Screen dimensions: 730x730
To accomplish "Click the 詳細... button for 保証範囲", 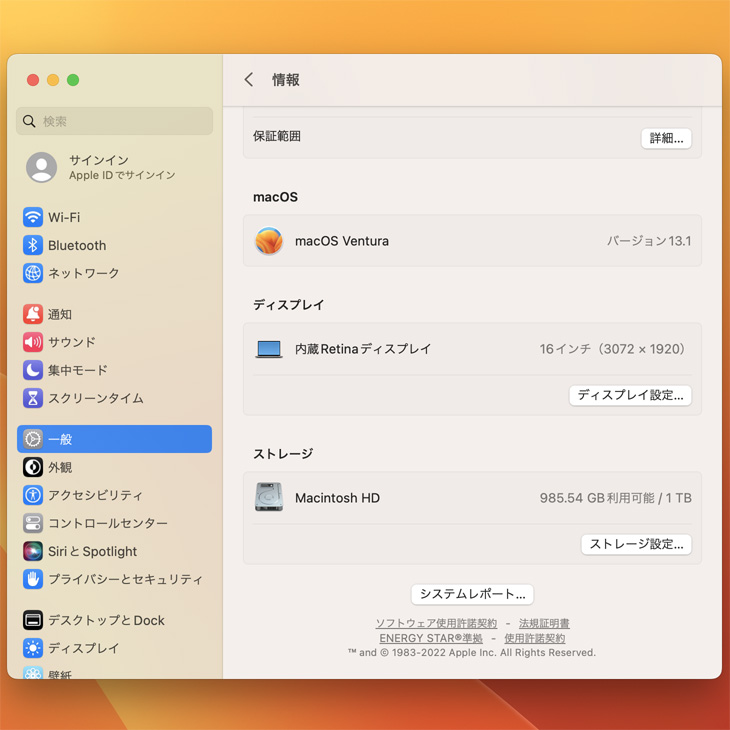I will click(x=666, y=138).
